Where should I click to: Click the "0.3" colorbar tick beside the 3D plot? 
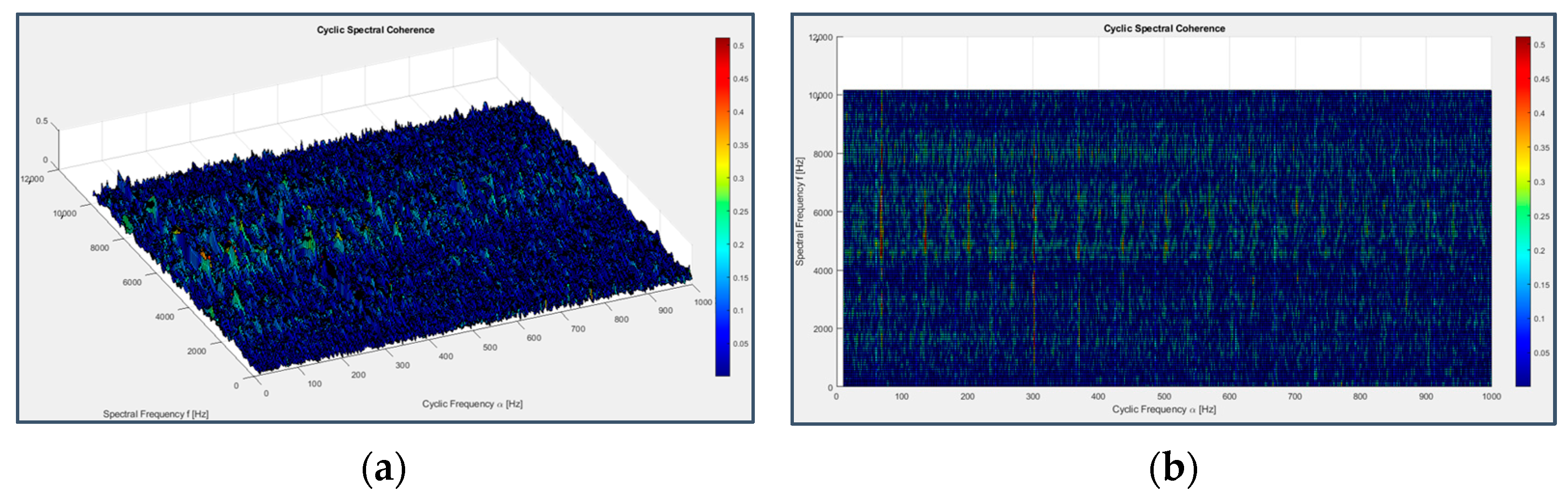(738, 178)
